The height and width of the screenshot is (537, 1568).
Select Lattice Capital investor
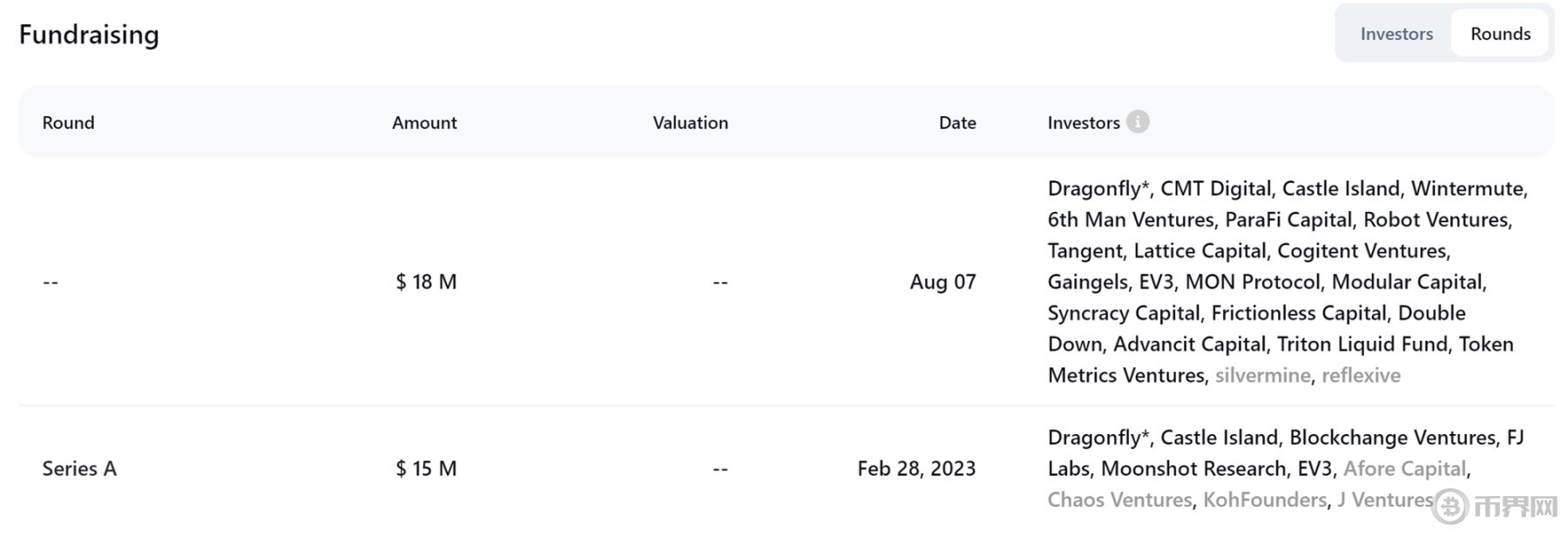1200,251
